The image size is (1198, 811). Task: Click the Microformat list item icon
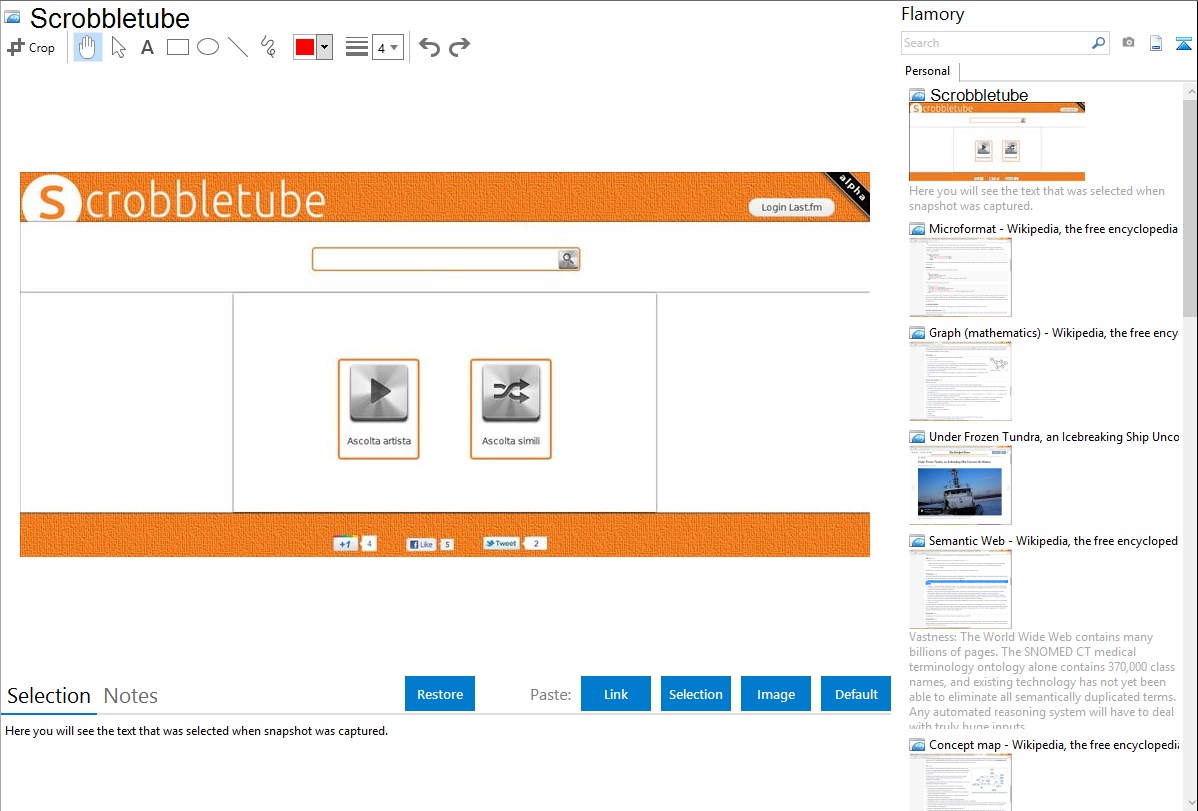(x=917, y=229)
